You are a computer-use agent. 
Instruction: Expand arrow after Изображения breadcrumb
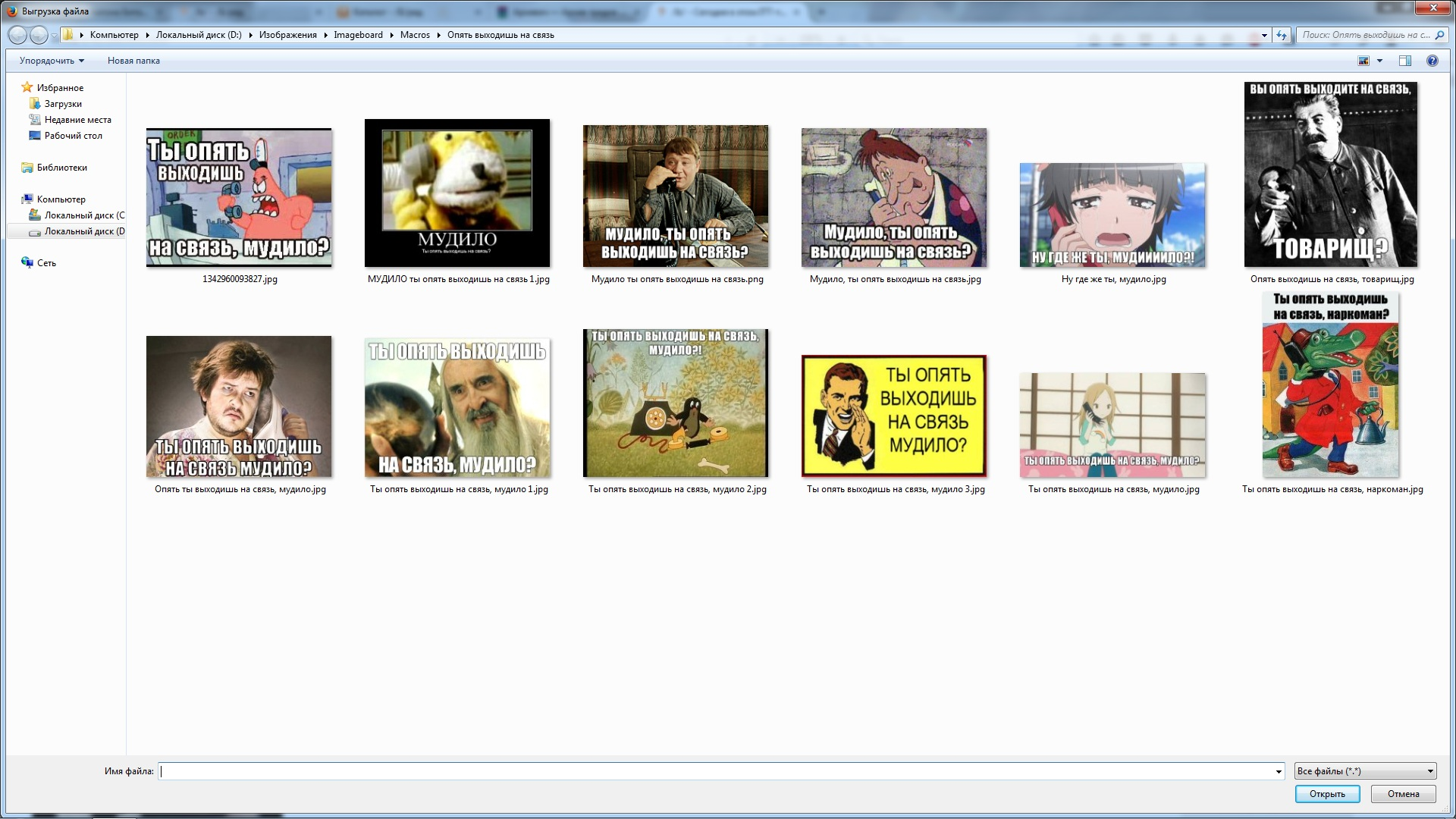pos(326,35)
